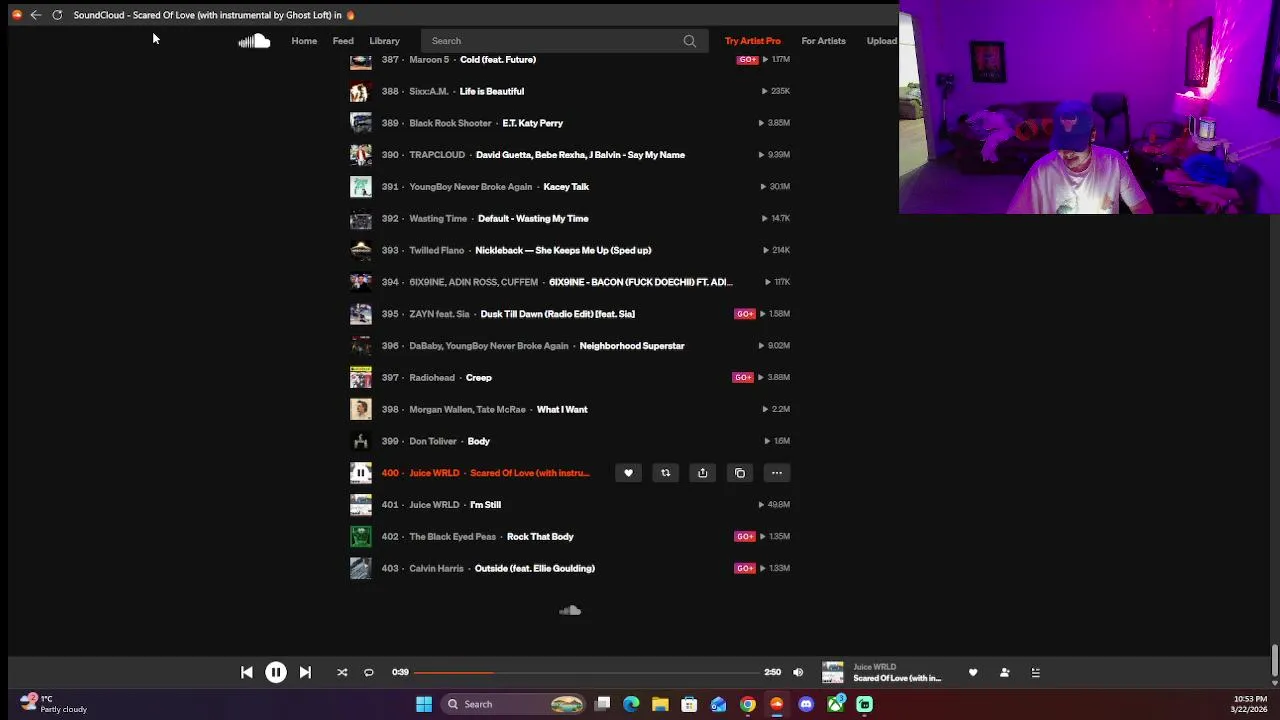Open the For Artists link

[x=823, y=41]
